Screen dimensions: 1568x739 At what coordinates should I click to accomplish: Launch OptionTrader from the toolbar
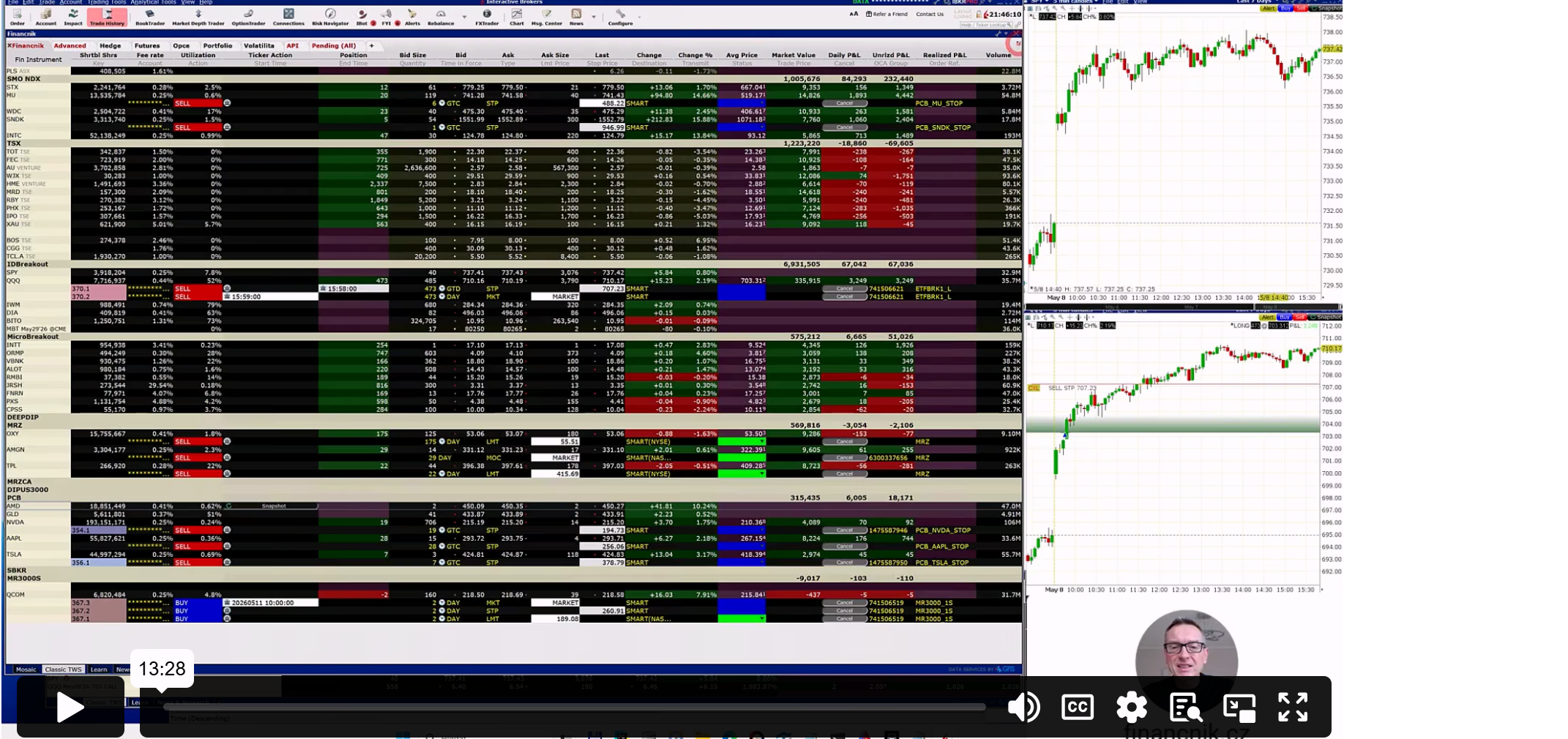click(x=248, y=17)
